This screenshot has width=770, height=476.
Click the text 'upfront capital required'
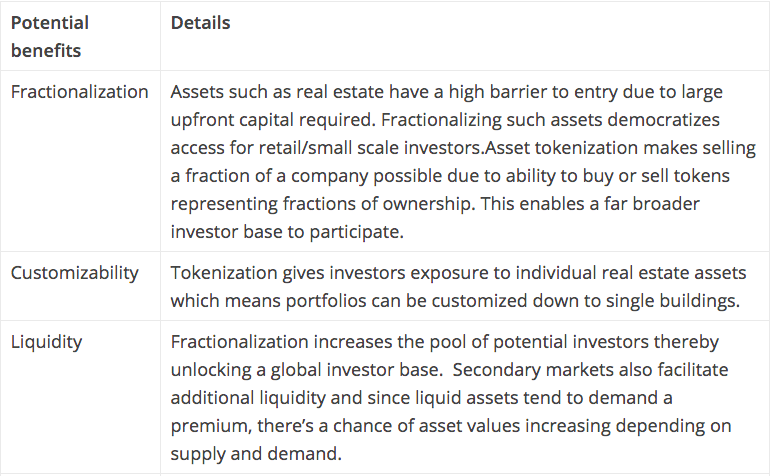[272, 120]
